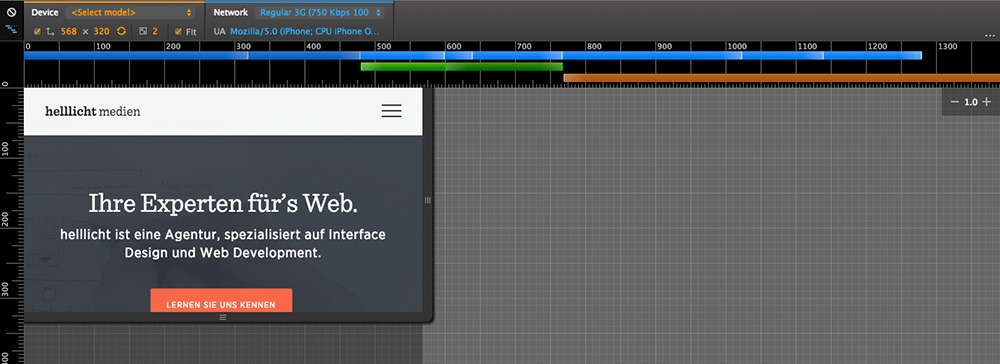Viewport: 1000px width, 364px height.
Task: Click the zoom out minus button
Action: [954, 102]
